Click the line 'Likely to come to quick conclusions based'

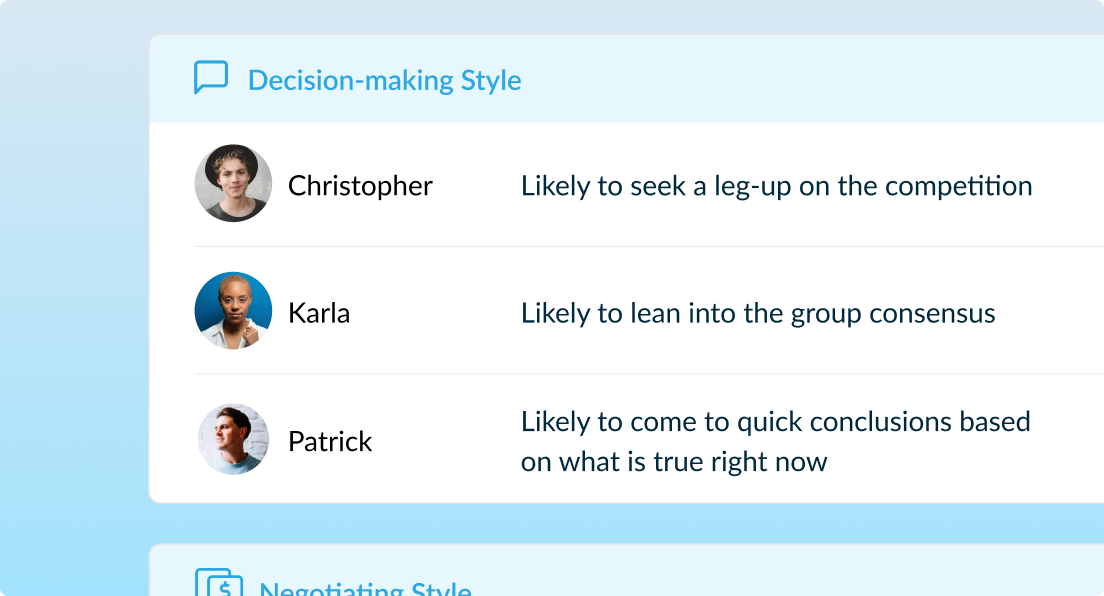pyautogui.click(x=775, y=422)
